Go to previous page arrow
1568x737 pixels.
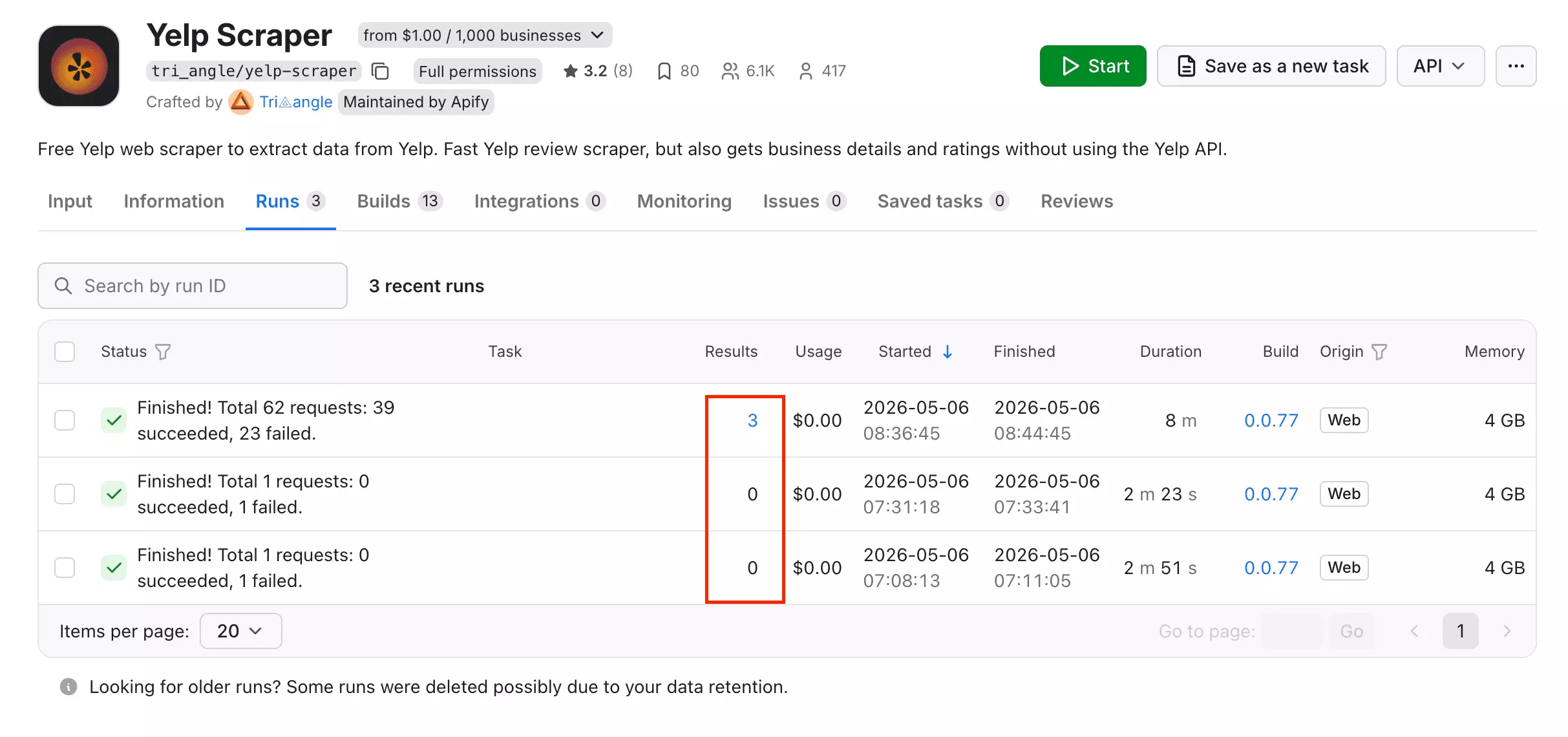1414,631
